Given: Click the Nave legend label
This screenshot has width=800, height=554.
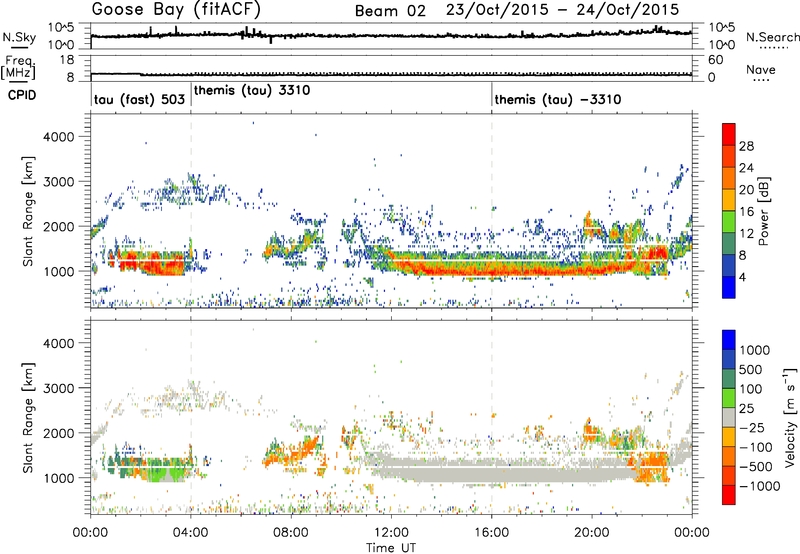Looking at the screenshot, I should [761, 70].
